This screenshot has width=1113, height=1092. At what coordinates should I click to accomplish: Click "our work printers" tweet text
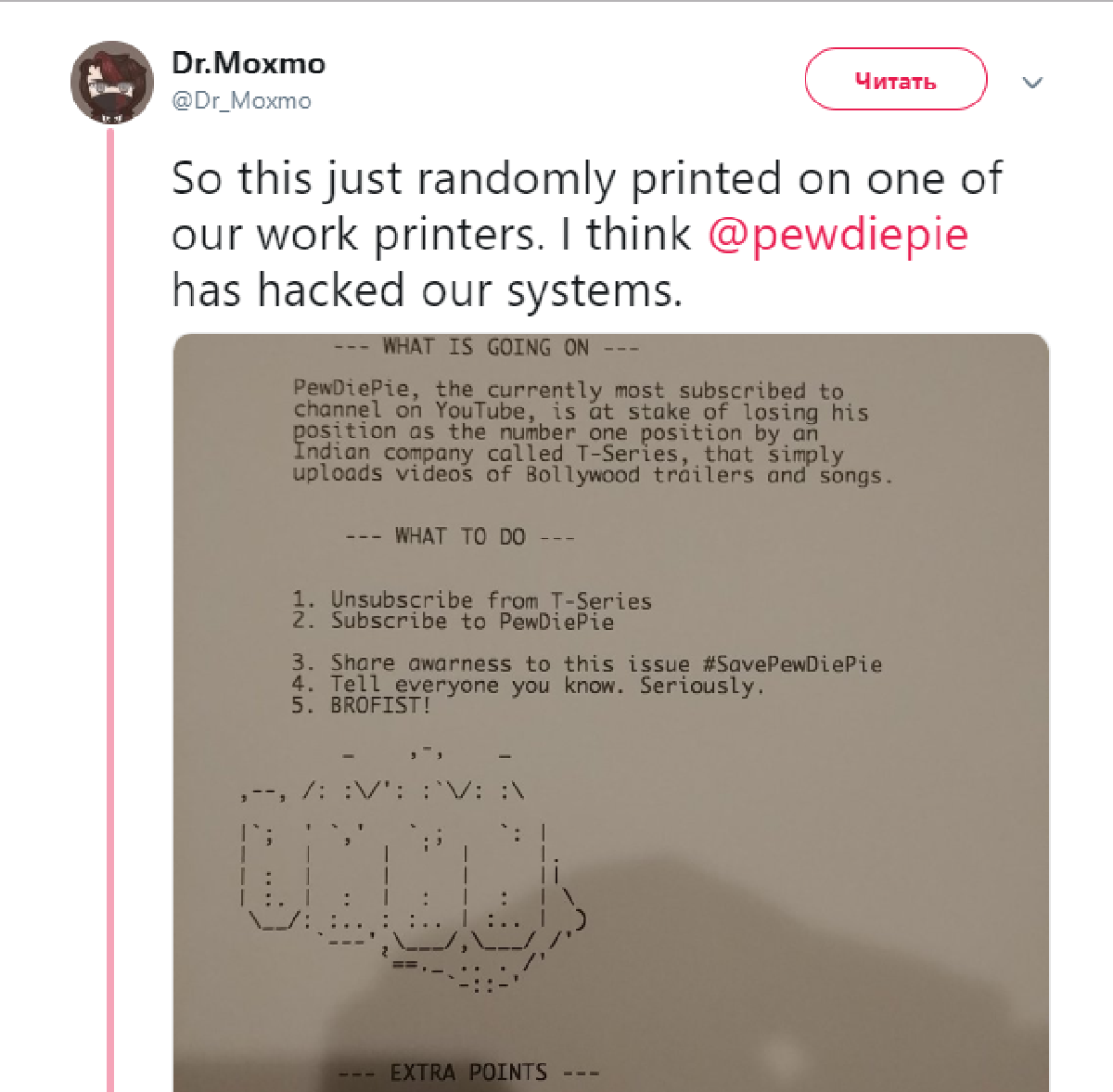[x=357, y=234]
